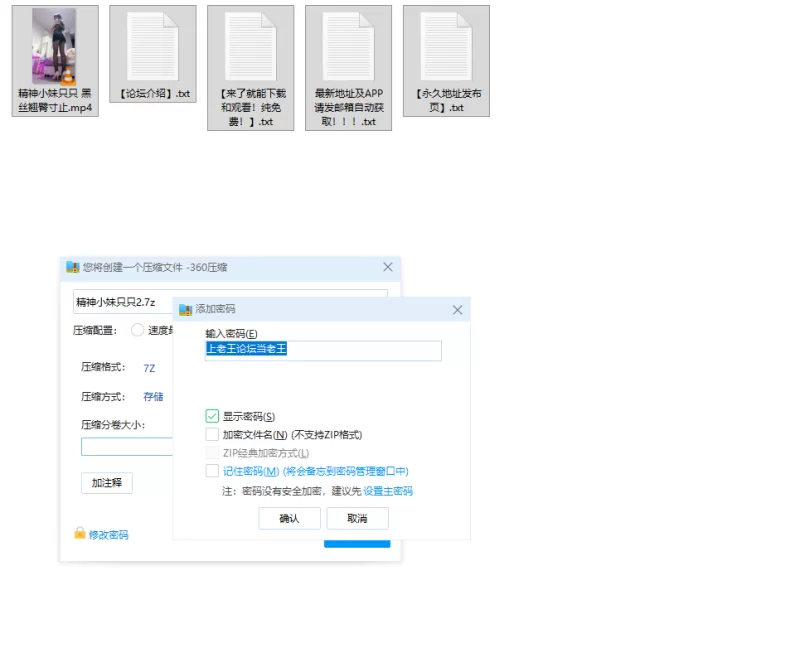800x653 pixels.
Task: Select the 【来了就能下载和观看！纯免费！】.txt file icon
Action: (251, 46)
